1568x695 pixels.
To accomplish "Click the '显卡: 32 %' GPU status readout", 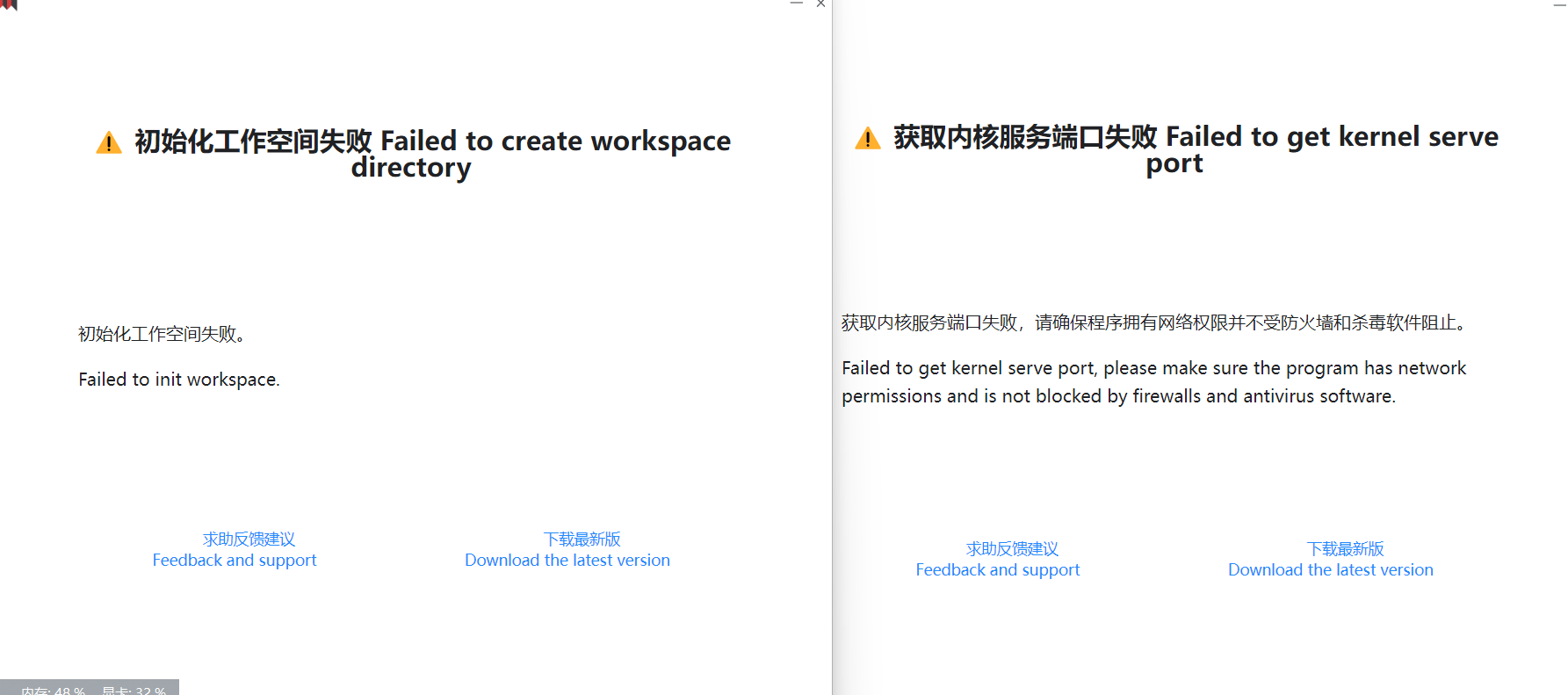I will [x=134, y=690].
